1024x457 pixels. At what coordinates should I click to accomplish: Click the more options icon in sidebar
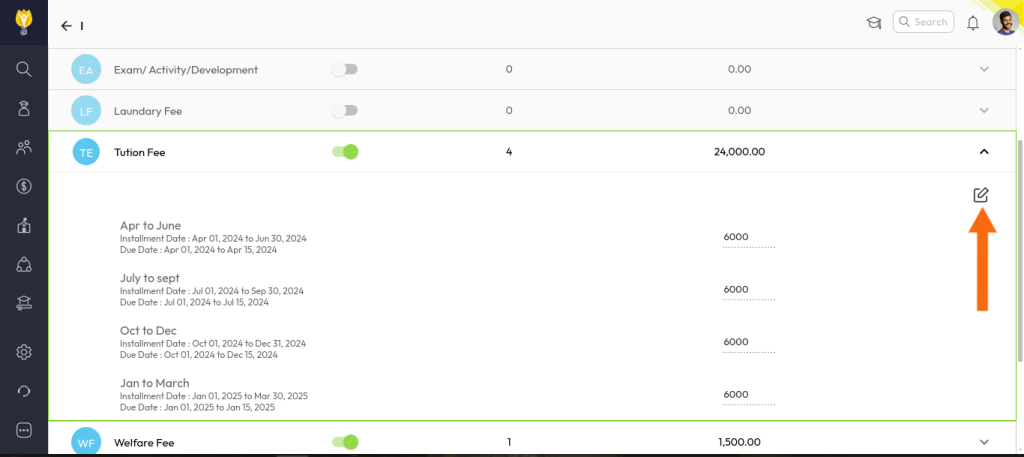coord(24,430)
